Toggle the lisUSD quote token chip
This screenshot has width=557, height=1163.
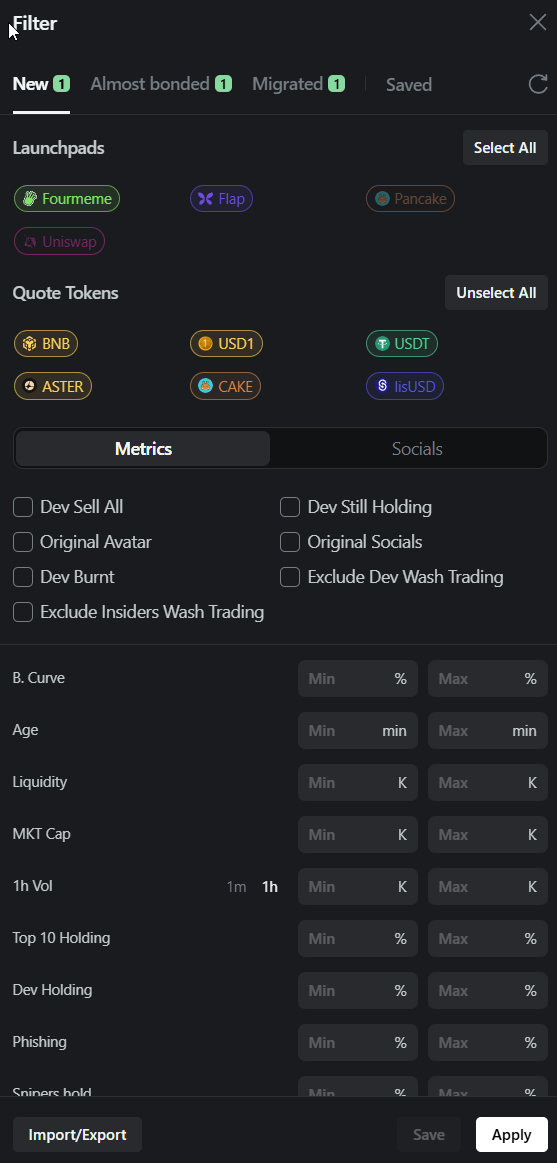(405, 386)
